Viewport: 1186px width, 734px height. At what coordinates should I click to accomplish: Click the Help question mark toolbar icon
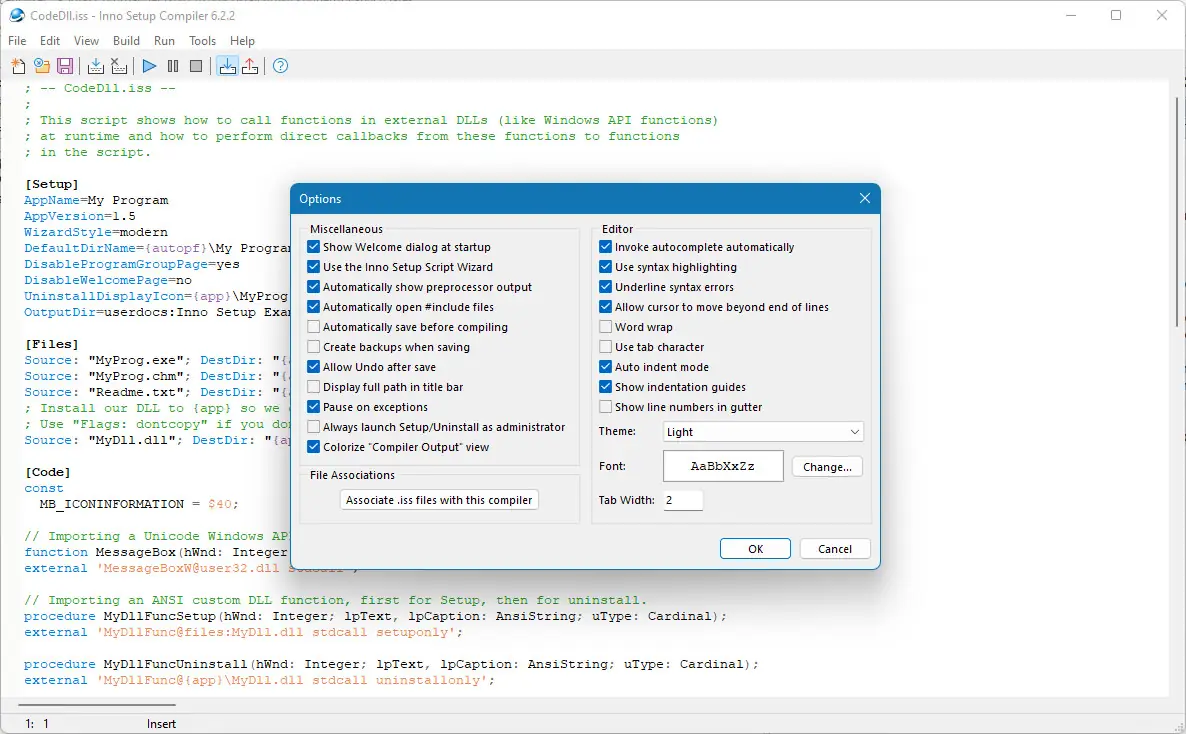(x=280, y=67)
